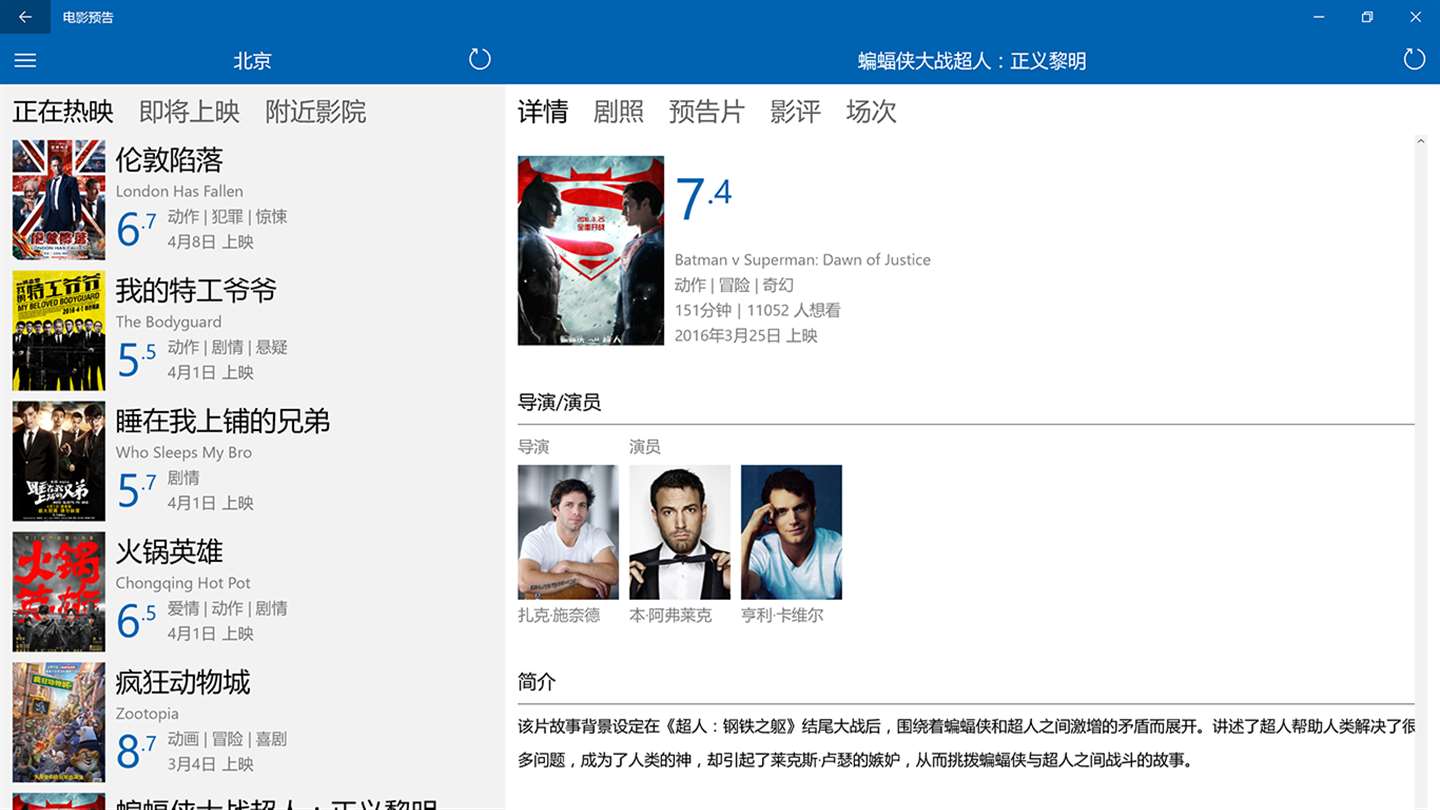Click the 6.7 rating of 伦敦陷落
This screenshot has width=1440, height=810.
137,228
